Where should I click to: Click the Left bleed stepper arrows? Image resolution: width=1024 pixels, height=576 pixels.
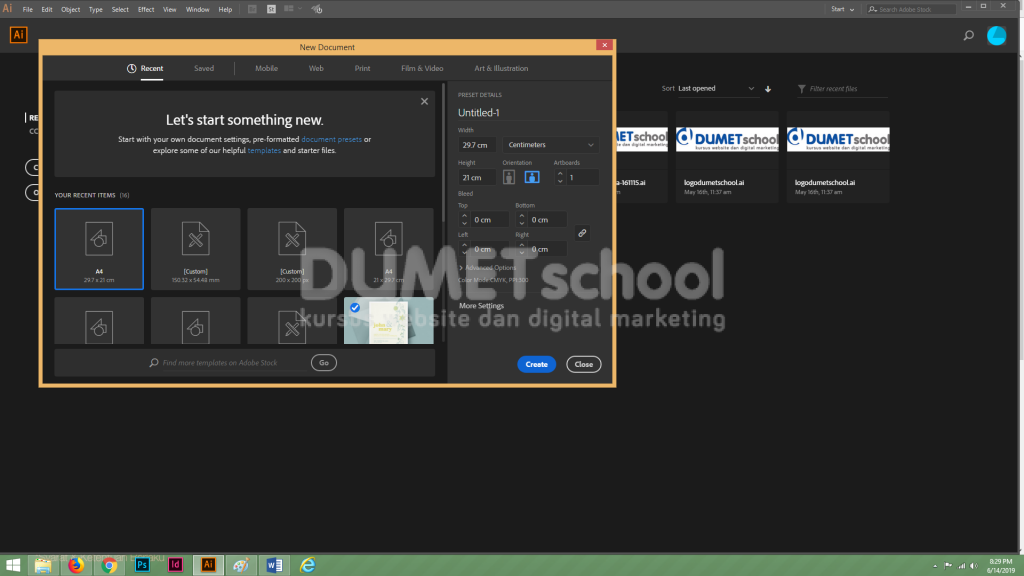point(464,249)
